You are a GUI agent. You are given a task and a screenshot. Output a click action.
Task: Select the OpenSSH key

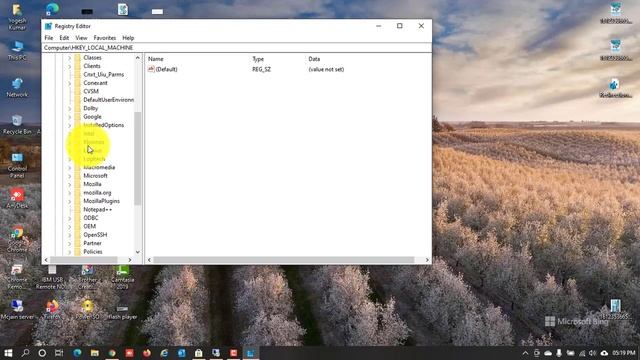pos(95,235)
